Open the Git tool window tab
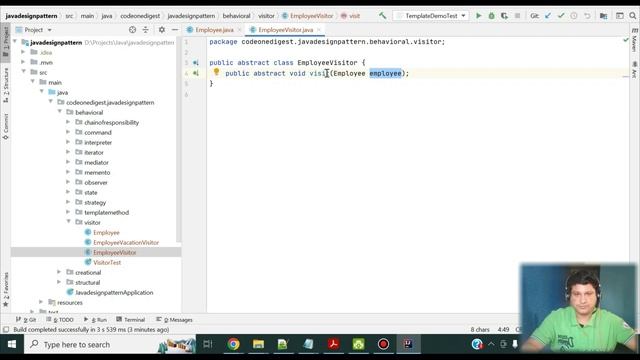Screen dimensions: 640x360 (27, 320)
